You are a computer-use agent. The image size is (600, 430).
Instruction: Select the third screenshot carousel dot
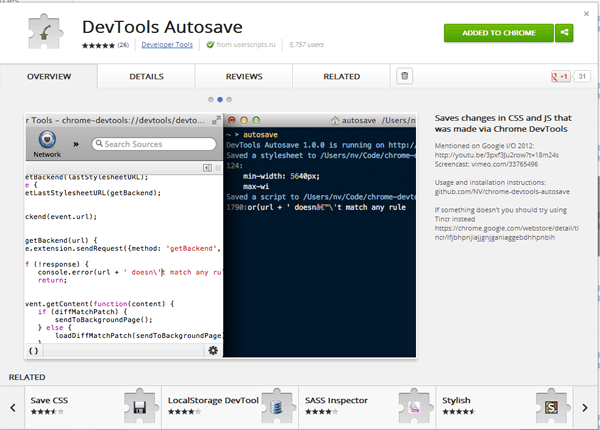click(x=229, y=99)
